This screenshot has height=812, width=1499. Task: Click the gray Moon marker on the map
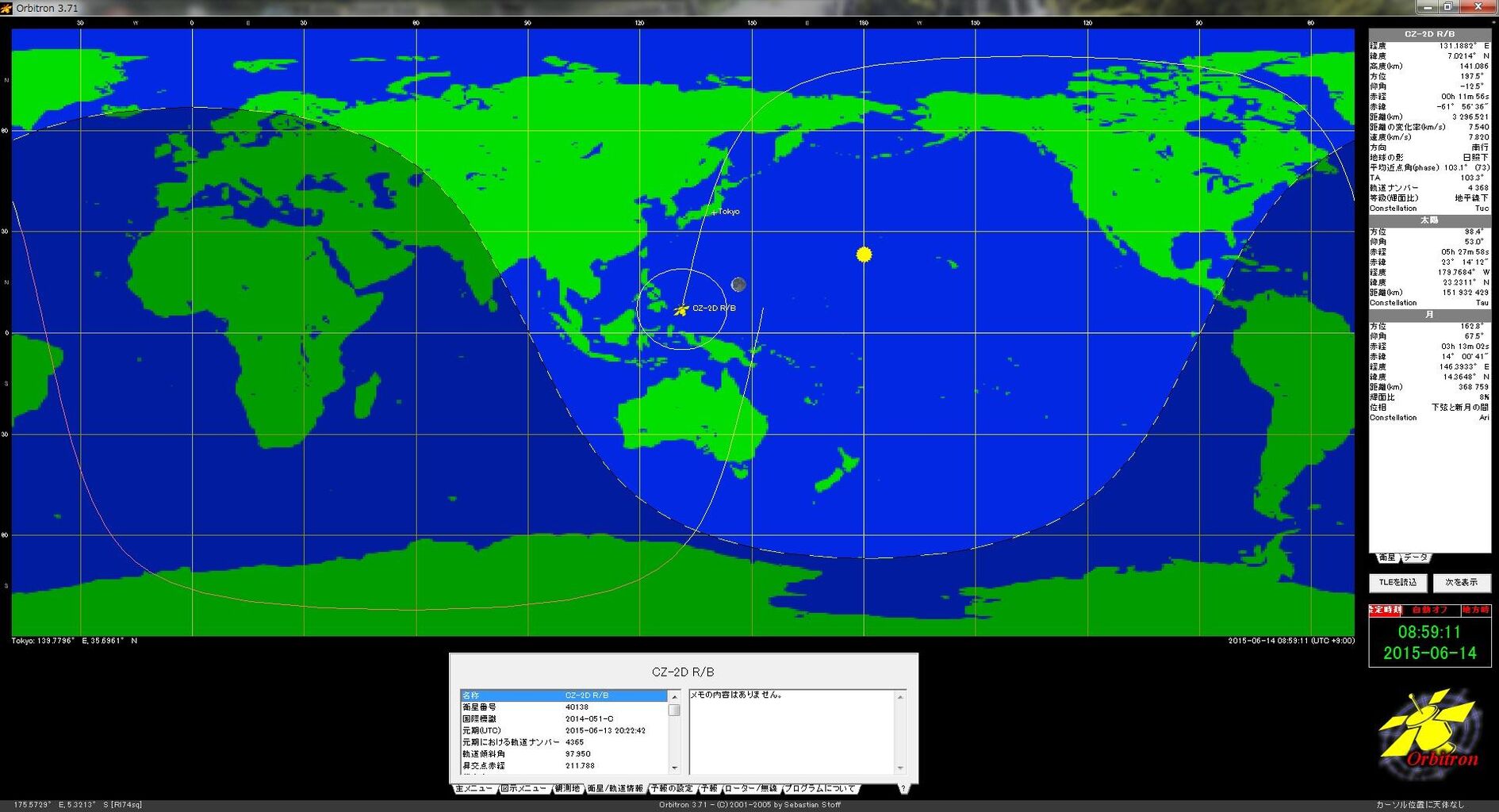coord(738,284)
